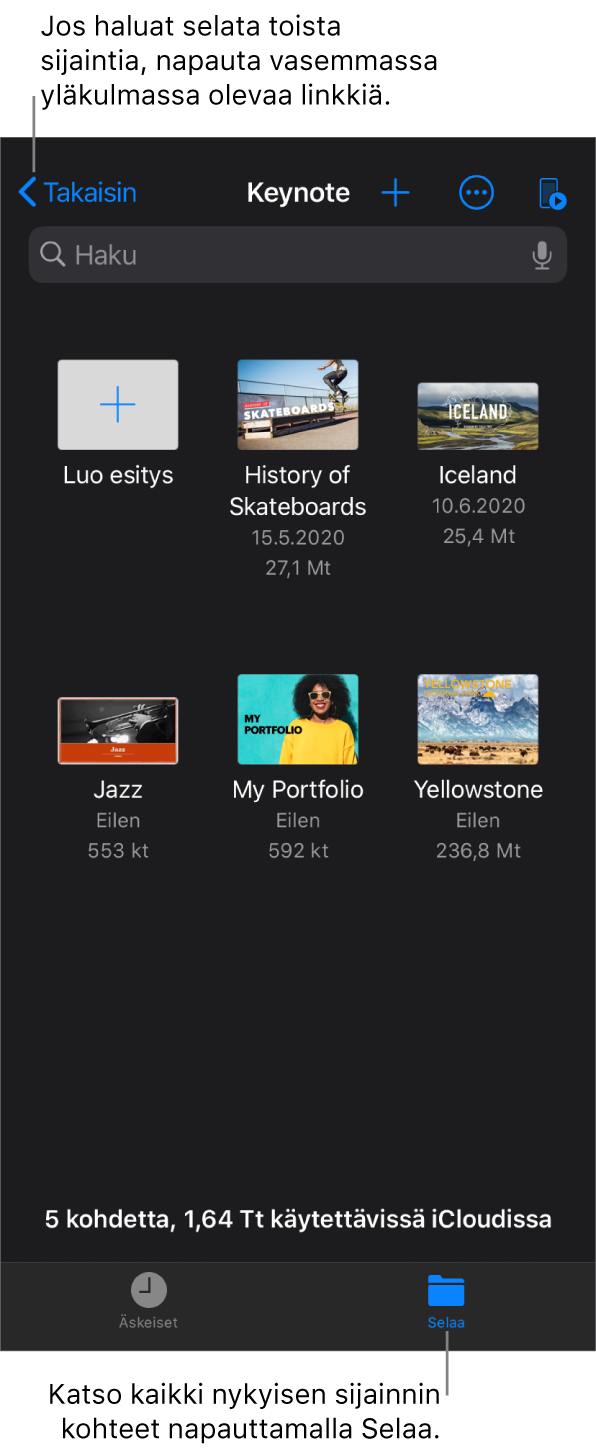Tap the Keynote remote play icon
596x1455 pixels.
click(x=552, y=193)
